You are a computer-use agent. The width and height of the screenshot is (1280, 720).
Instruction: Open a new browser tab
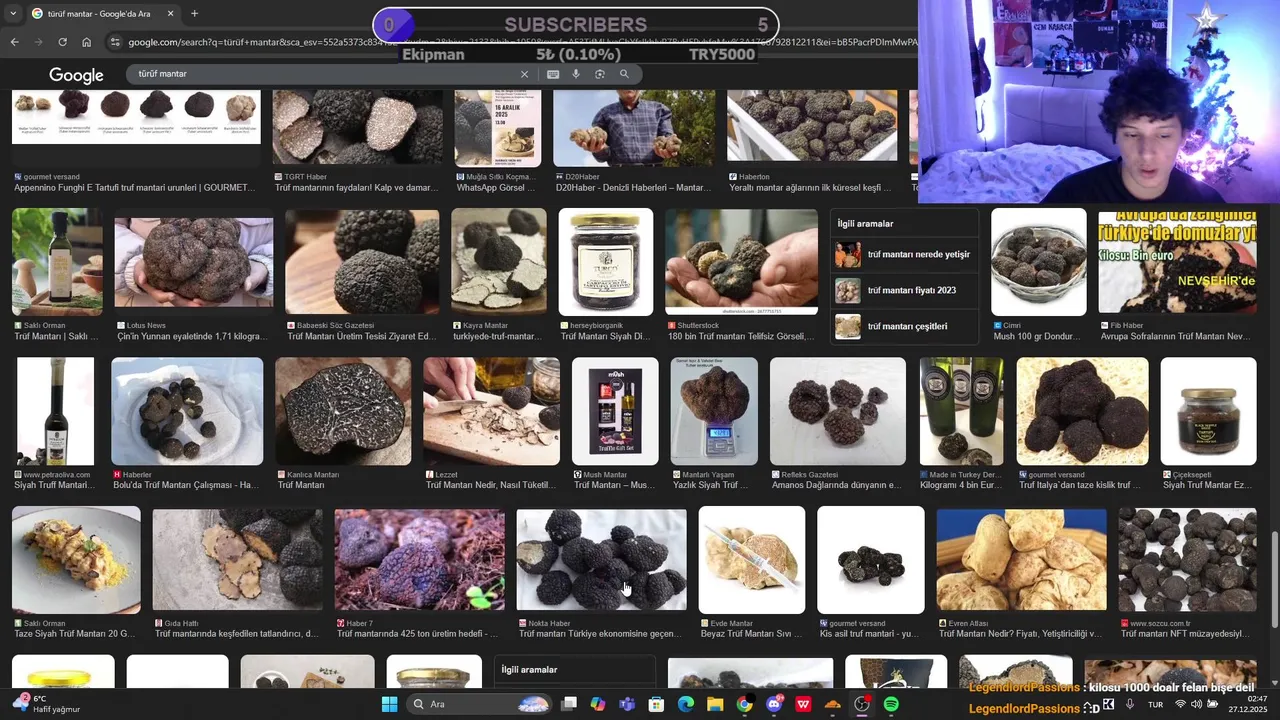click(x=194, y=14)
